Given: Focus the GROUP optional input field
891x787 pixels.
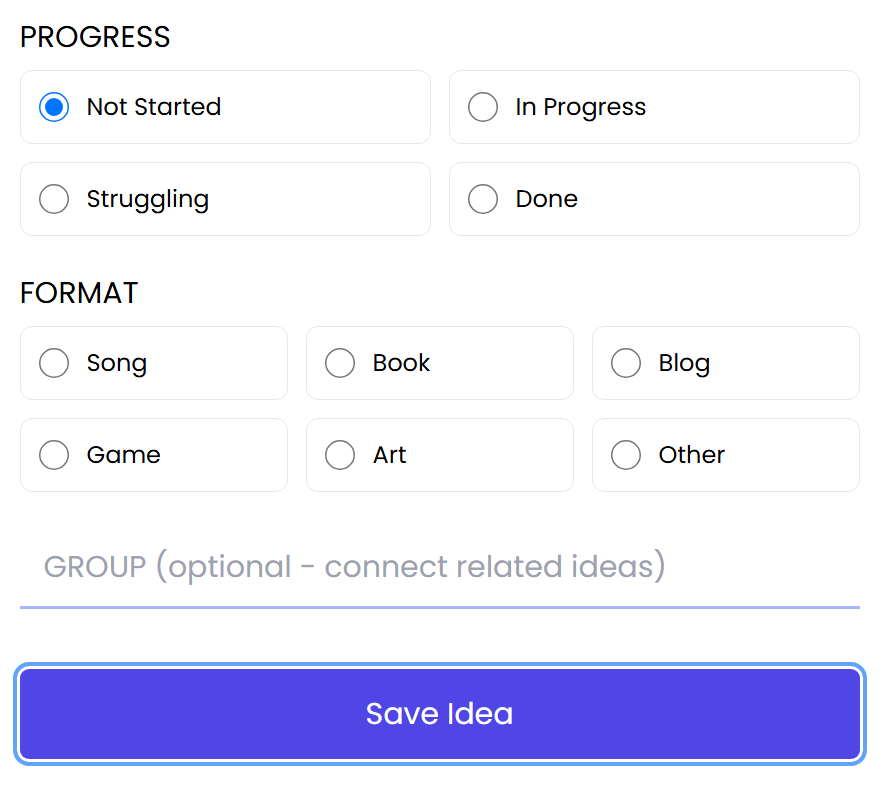Looking at the screenshot, I should (x=439, y=567).
